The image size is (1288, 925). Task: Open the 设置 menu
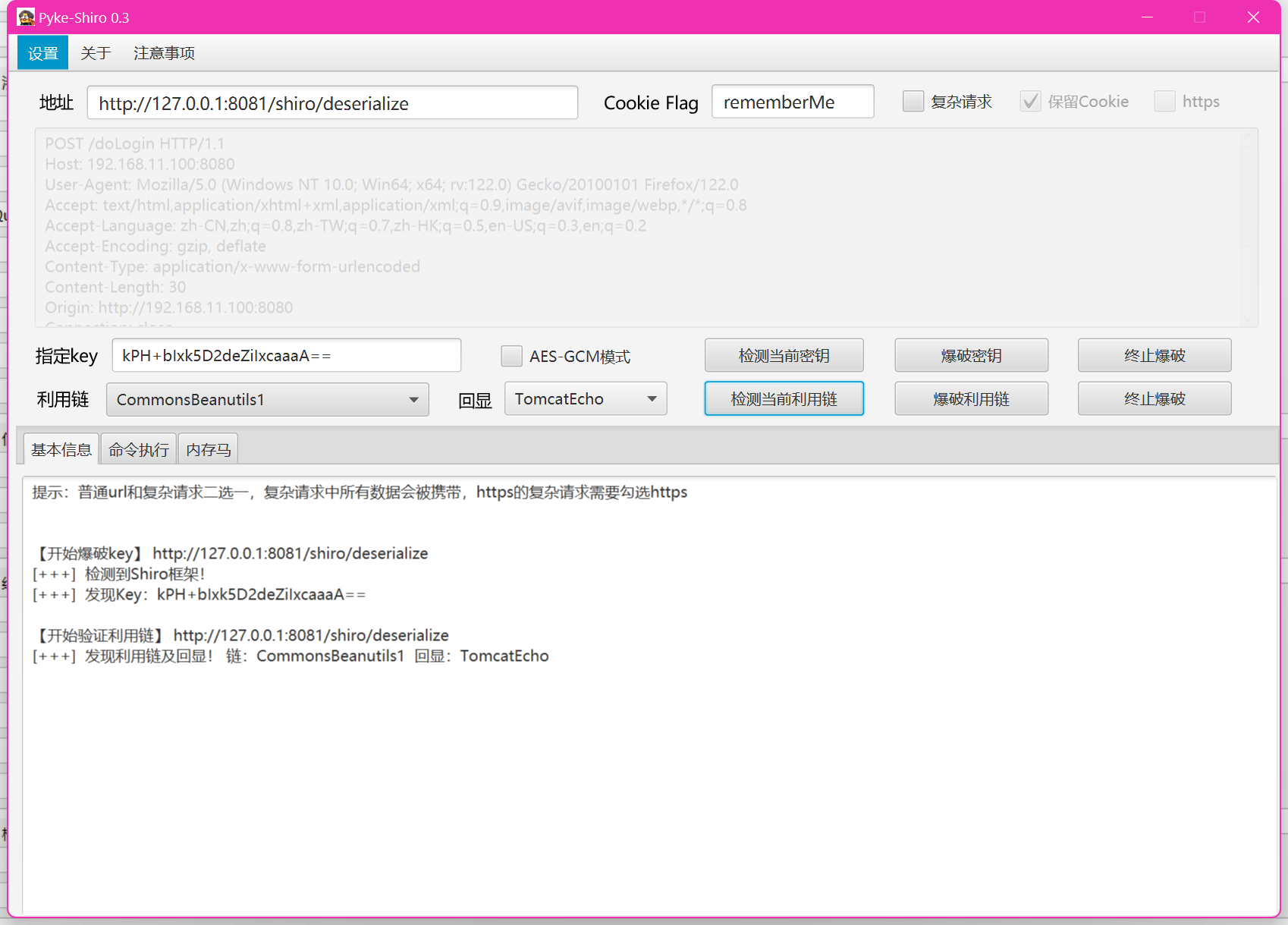pyautogui.click(x=43, y=53)
